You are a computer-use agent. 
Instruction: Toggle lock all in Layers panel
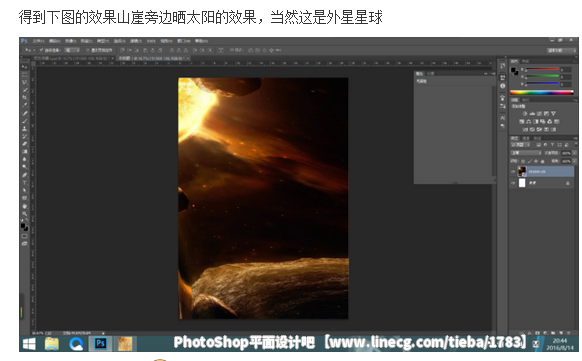[x=543, y=161]
